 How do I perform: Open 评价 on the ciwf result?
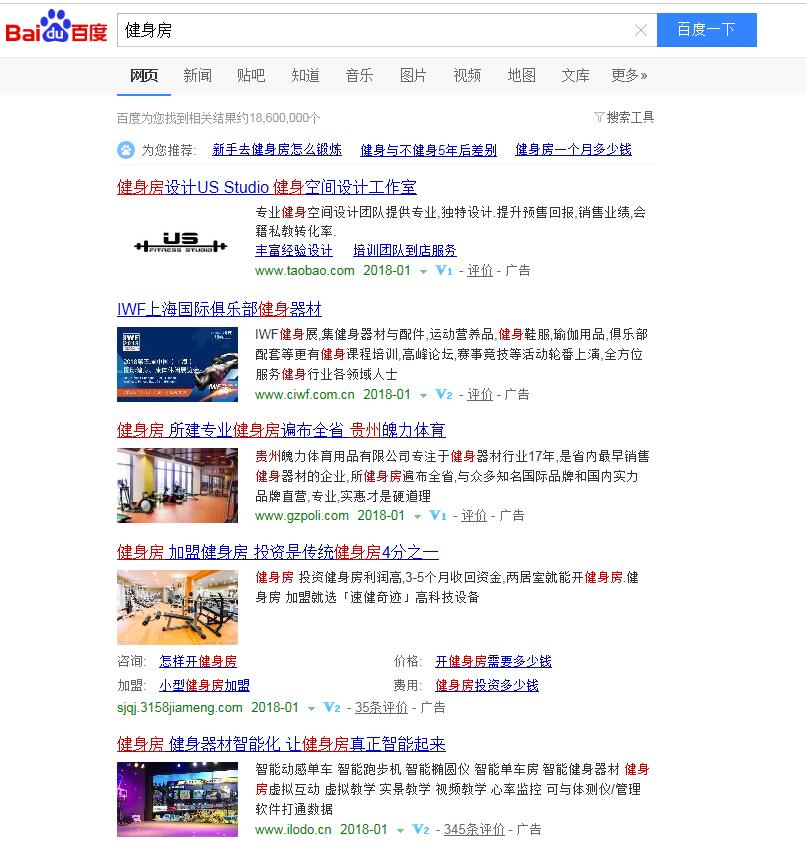coord(480,395)
